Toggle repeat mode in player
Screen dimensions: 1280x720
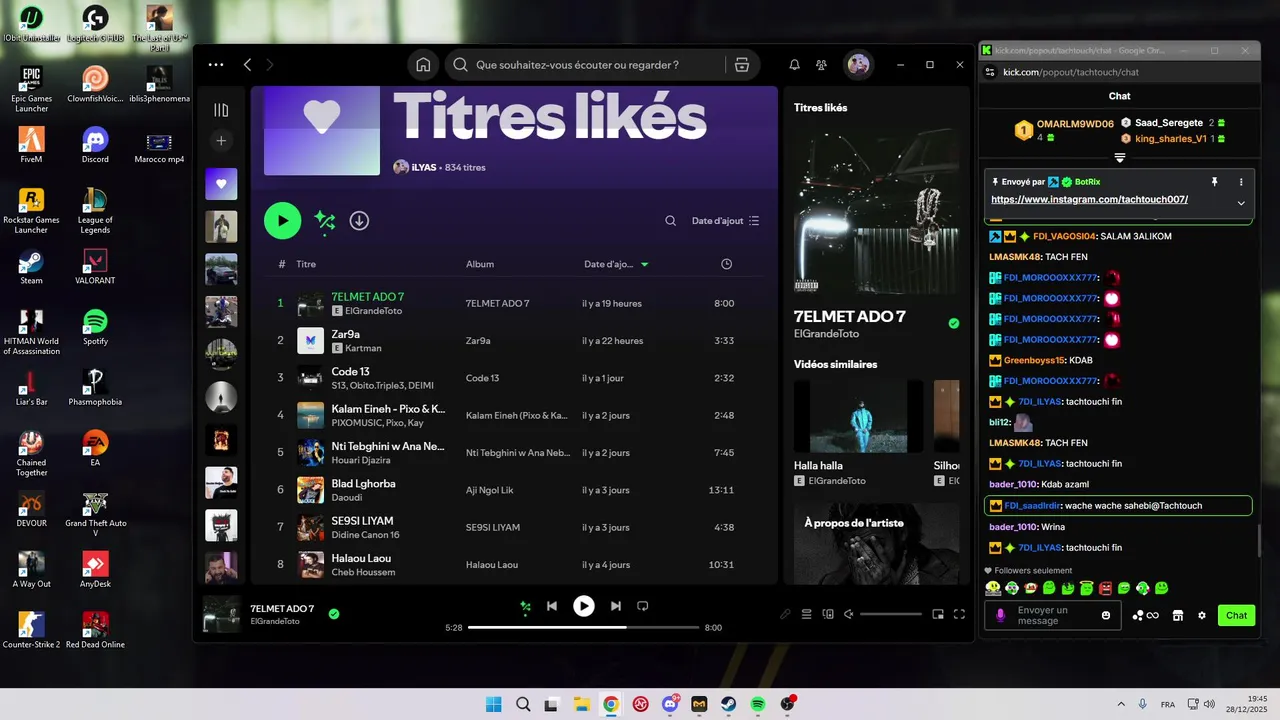point(643,606)
